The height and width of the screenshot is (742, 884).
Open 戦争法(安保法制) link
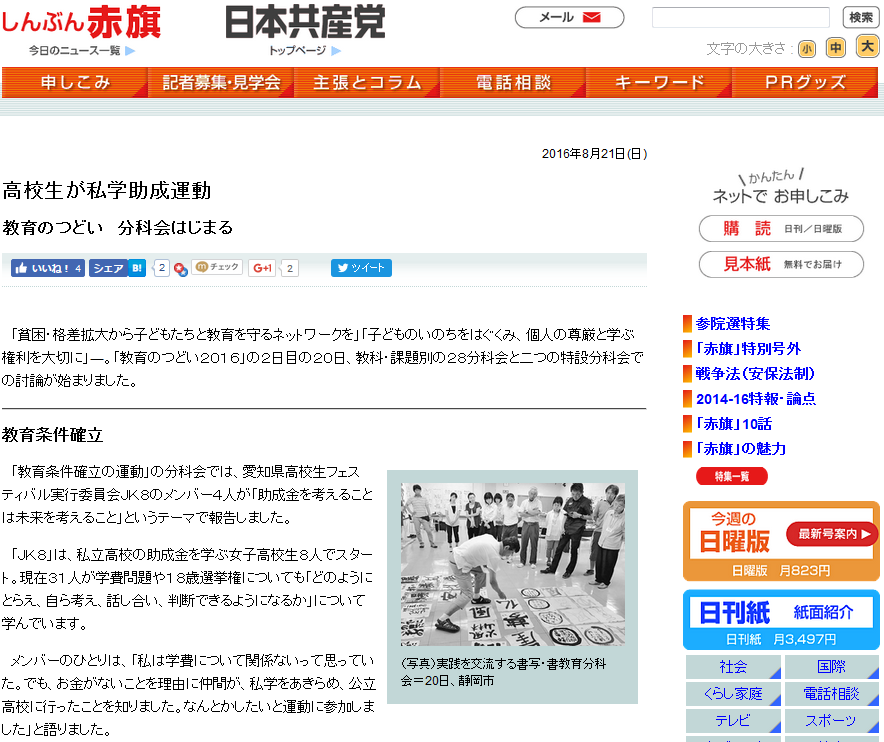coord(755,373)
